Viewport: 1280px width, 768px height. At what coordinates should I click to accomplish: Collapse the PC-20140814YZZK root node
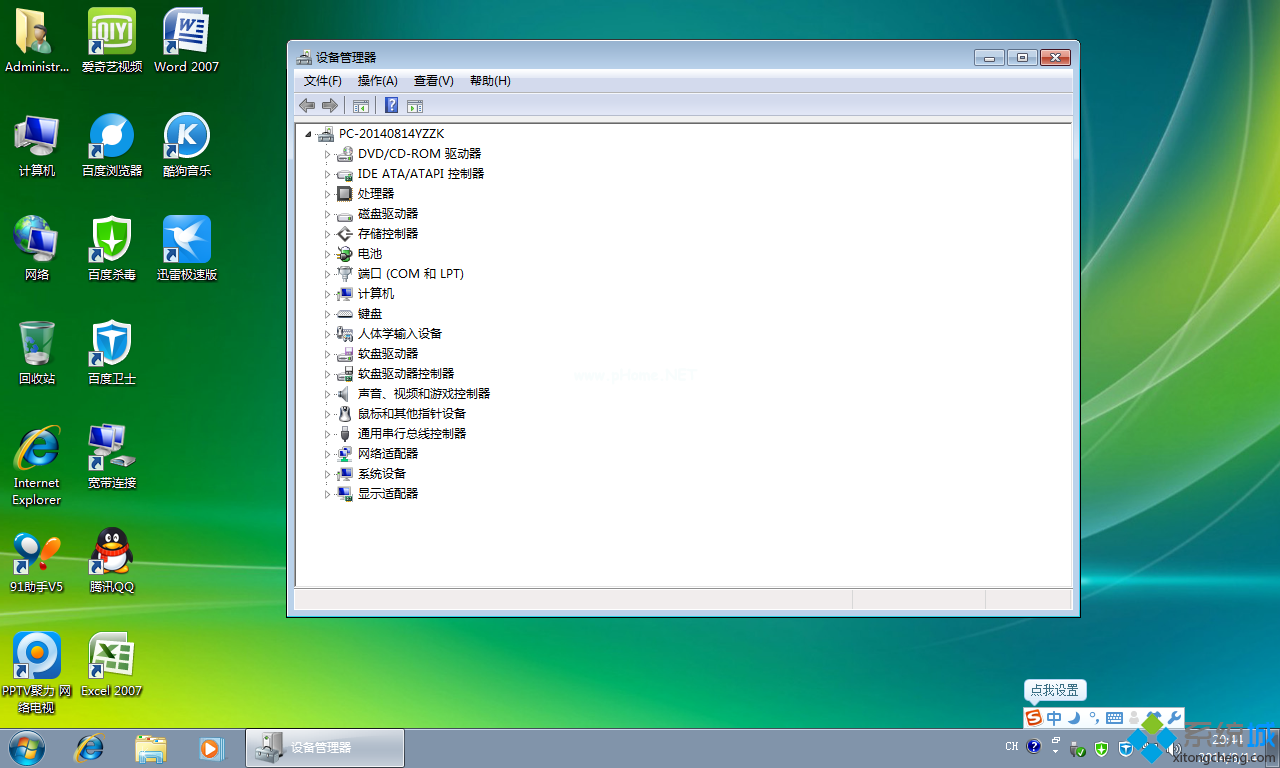pyautogui.click(x=308, y=134)
